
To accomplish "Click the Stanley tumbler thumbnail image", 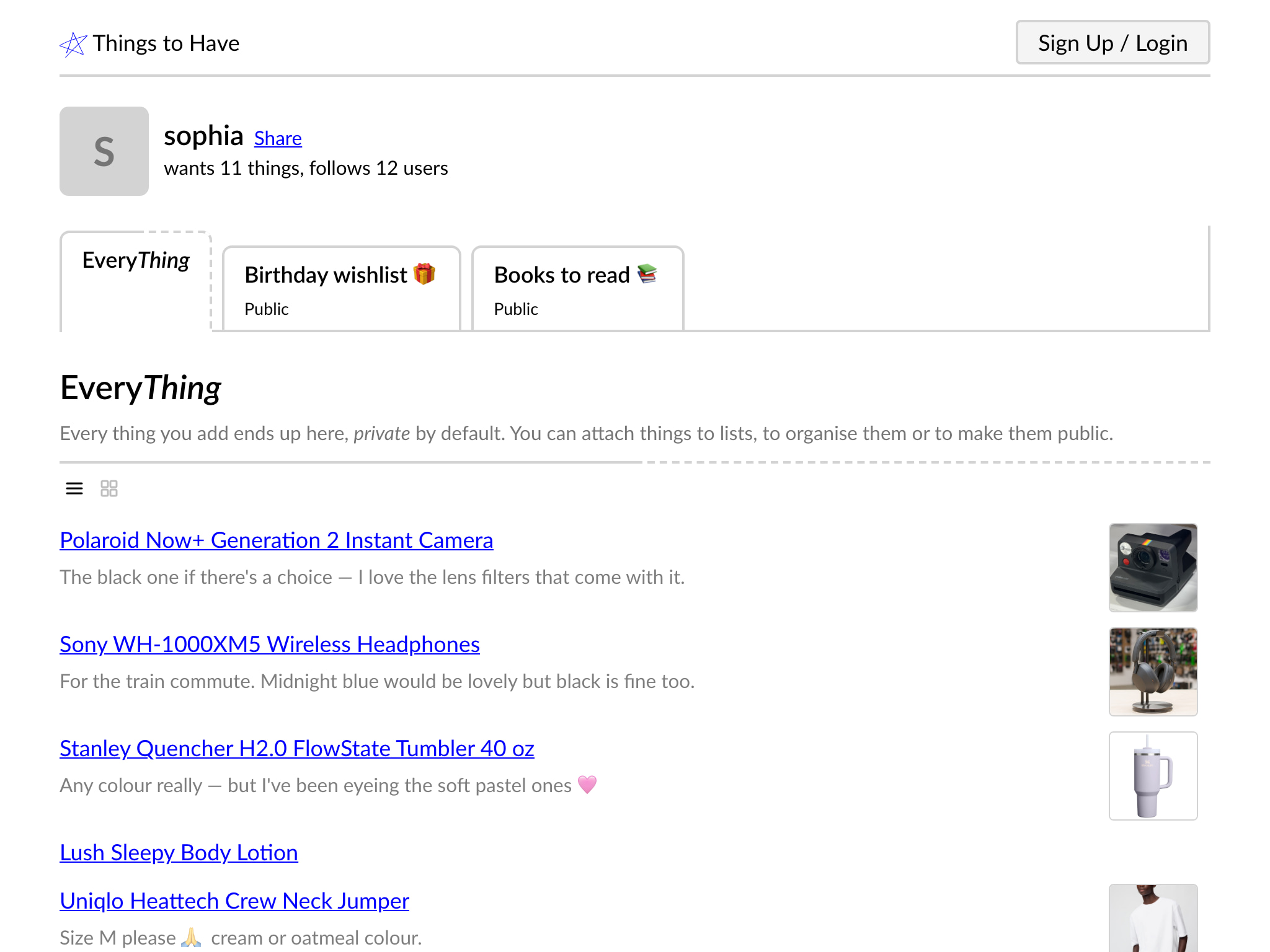I will [1153, 776].
